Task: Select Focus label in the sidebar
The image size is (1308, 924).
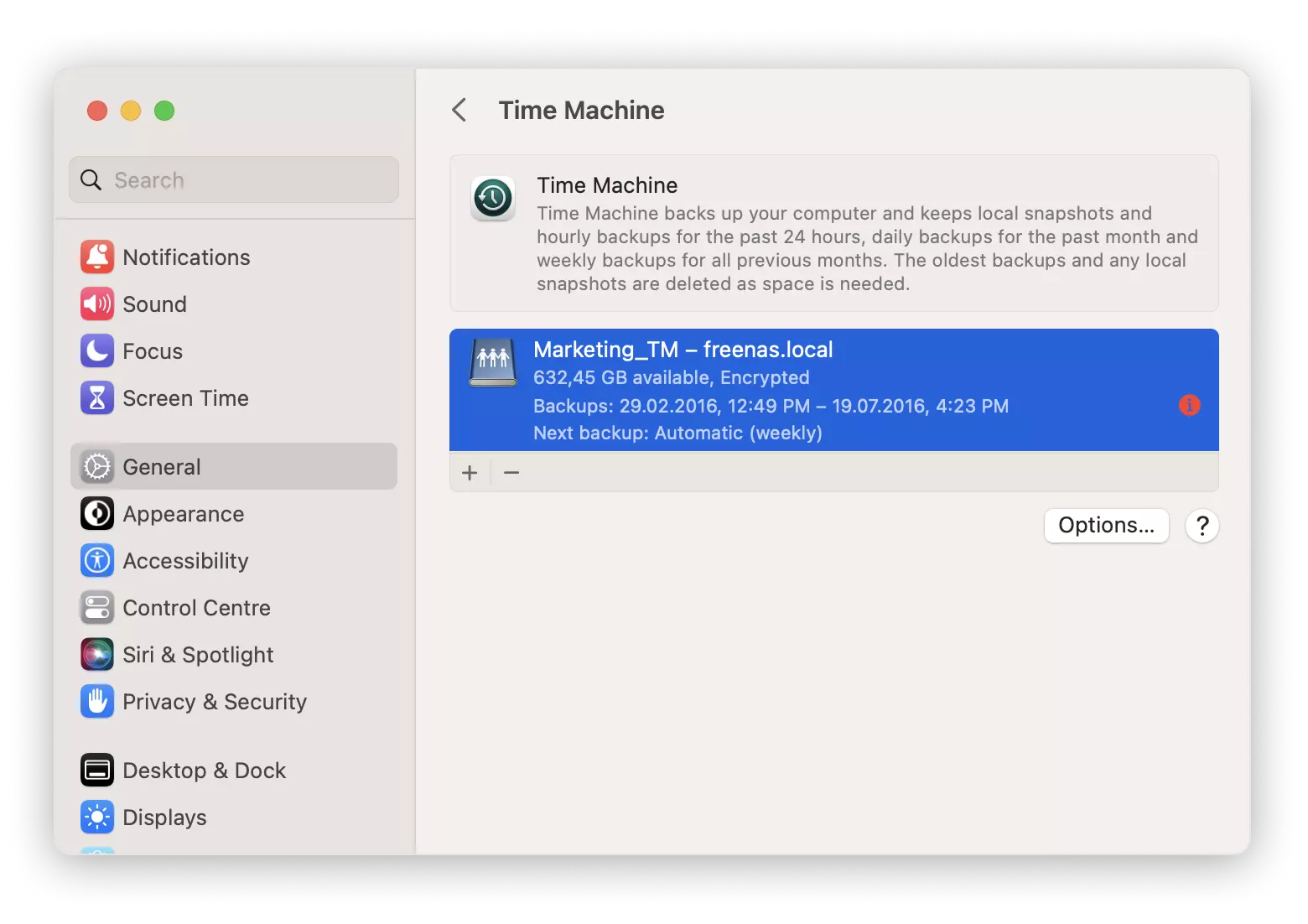Action: [153, 351]
